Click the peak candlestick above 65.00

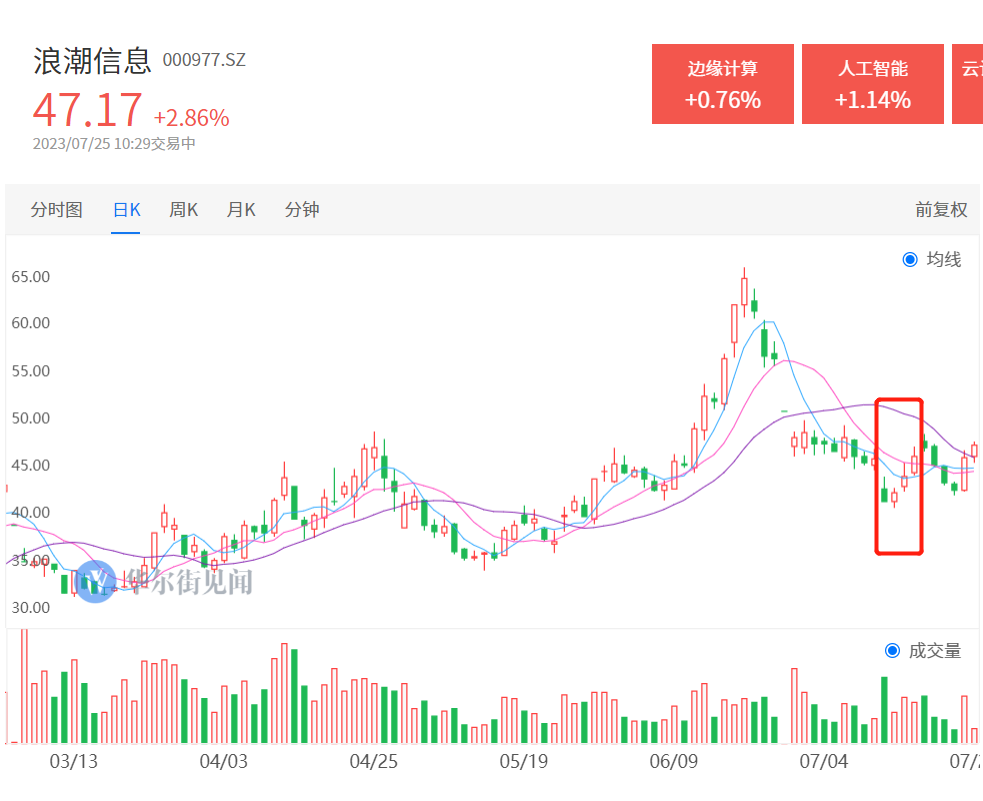pyautogui.click(x=744, y=291)
